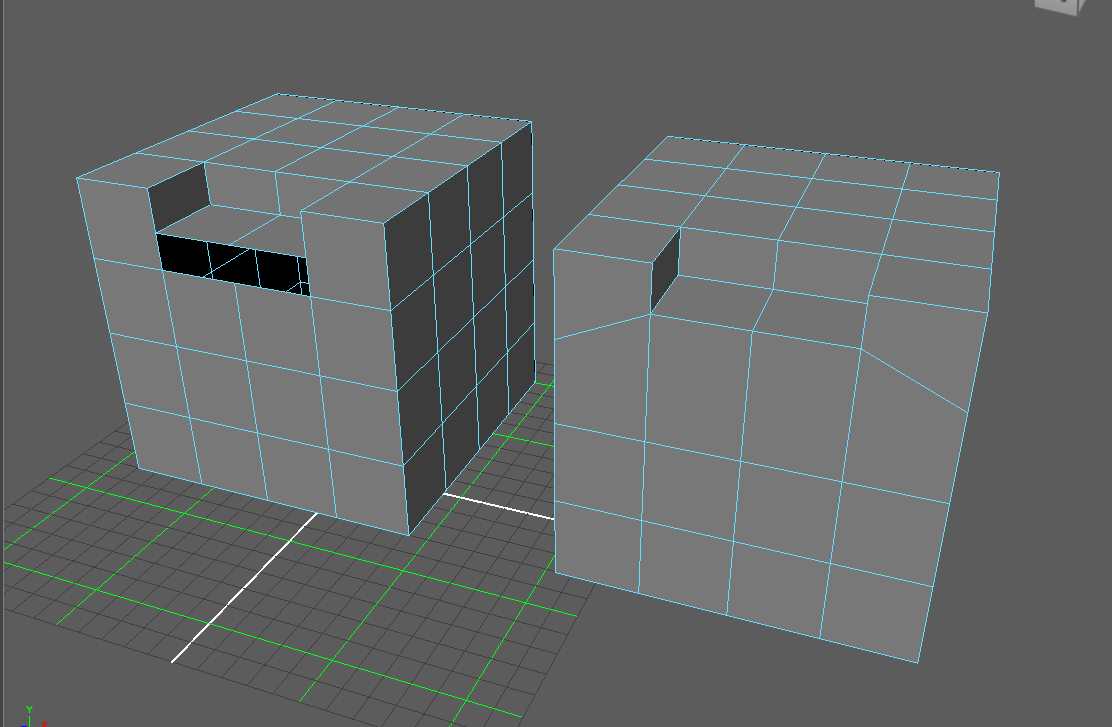This screenshot has height=727, width=1112.
Task: Click the dark notch face on the right cube
Action: click(x=665, y=270)
